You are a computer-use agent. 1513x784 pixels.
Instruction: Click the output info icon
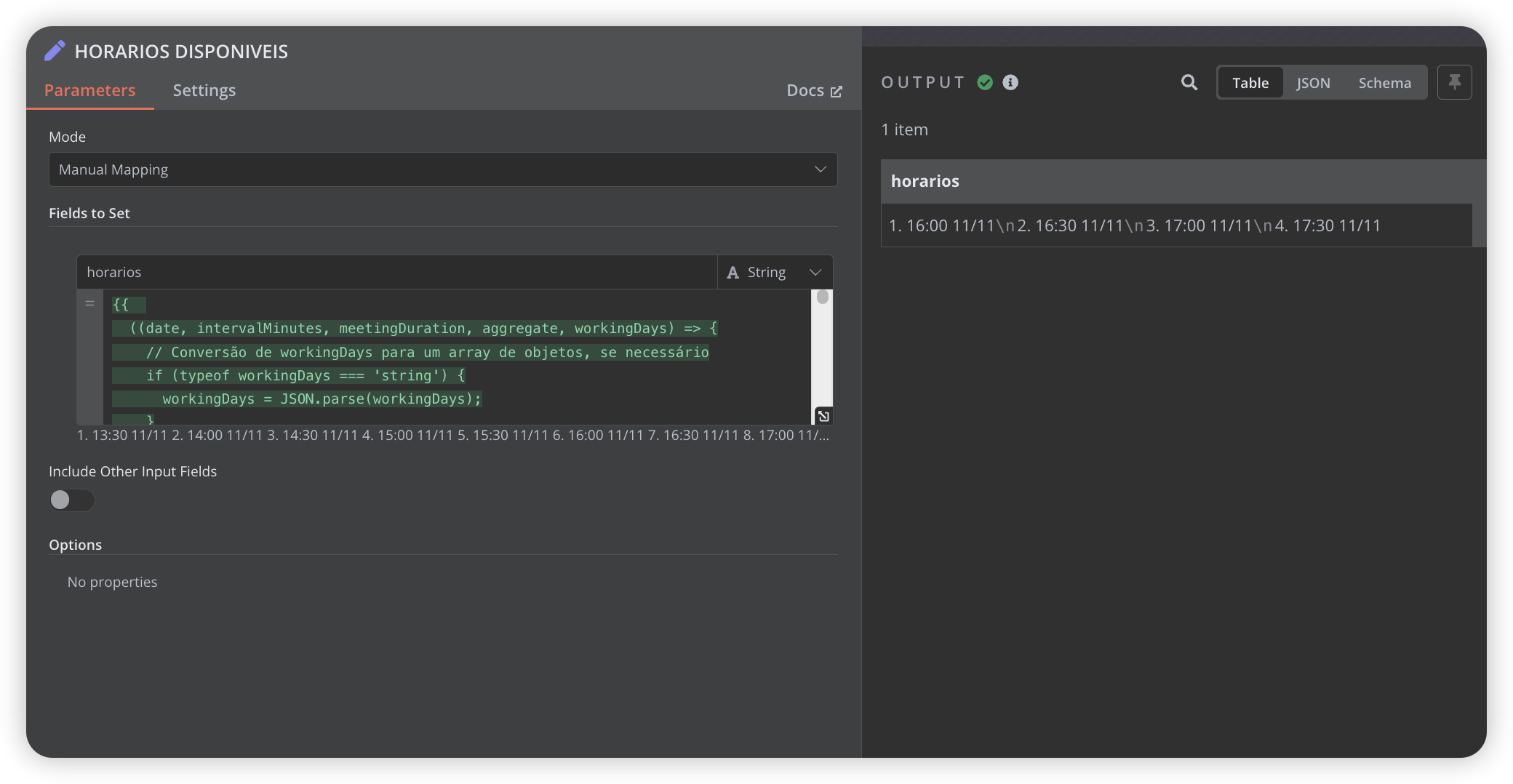pyautogui.click(x=1010, y=82)
